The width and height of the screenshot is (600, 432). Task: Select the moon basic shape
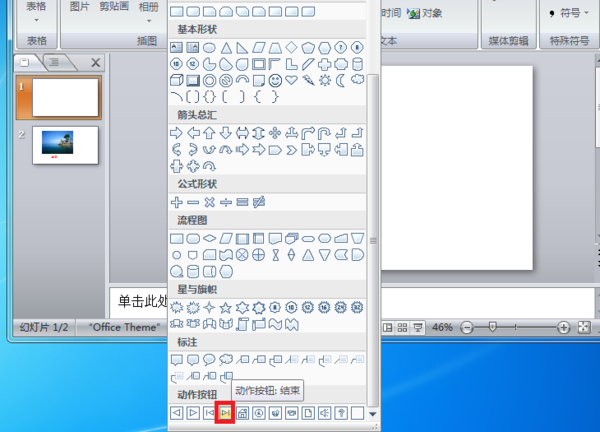click(340, 80)
